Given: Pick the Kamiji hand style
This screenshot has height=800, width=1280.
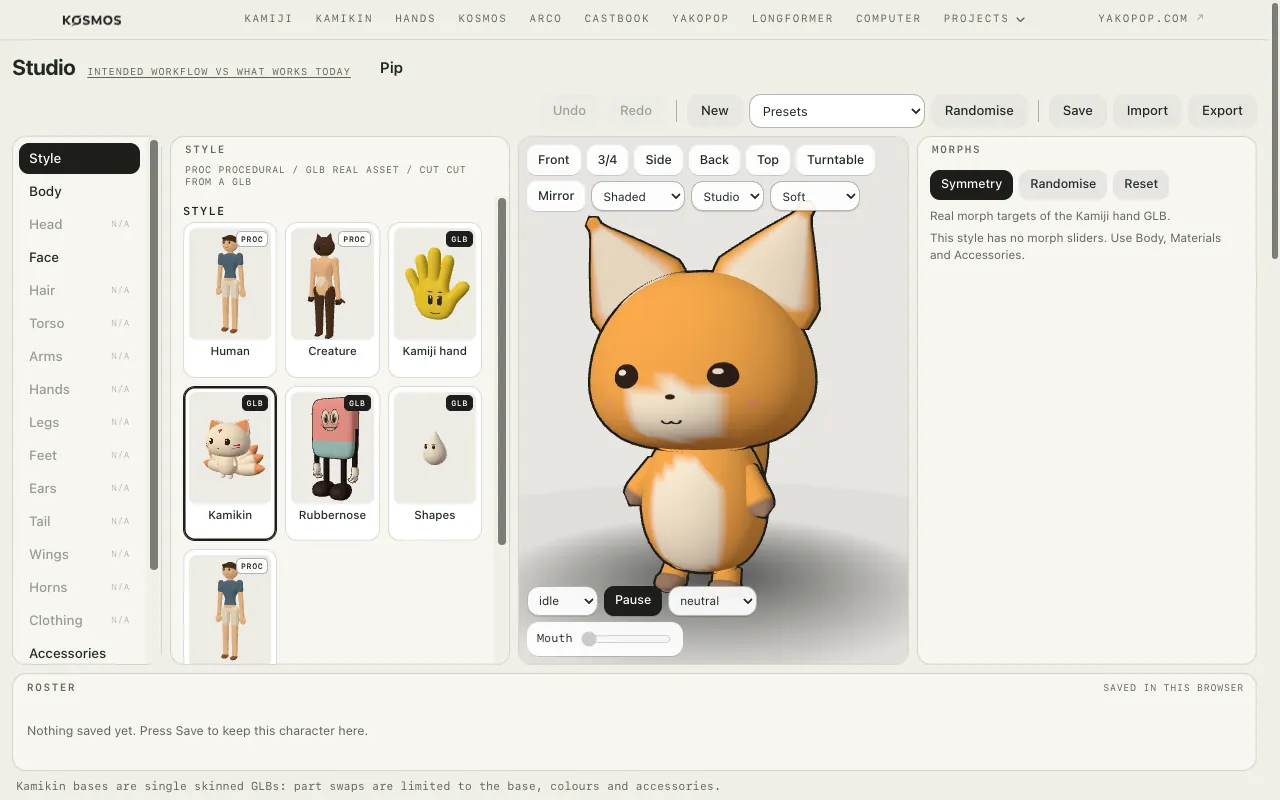Looking at the screenshot, I should coord(434,299).
